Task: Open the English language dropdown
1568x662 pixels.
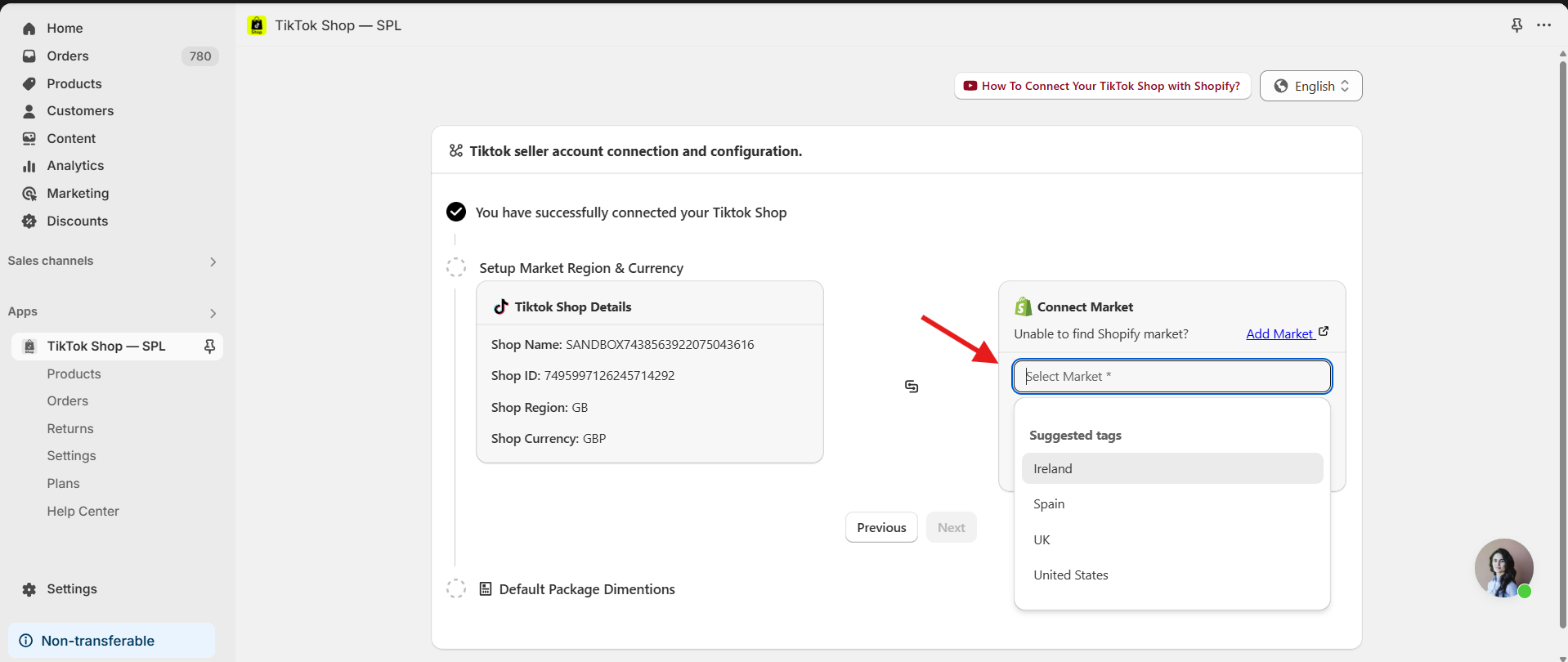Action: (1310, 86)
